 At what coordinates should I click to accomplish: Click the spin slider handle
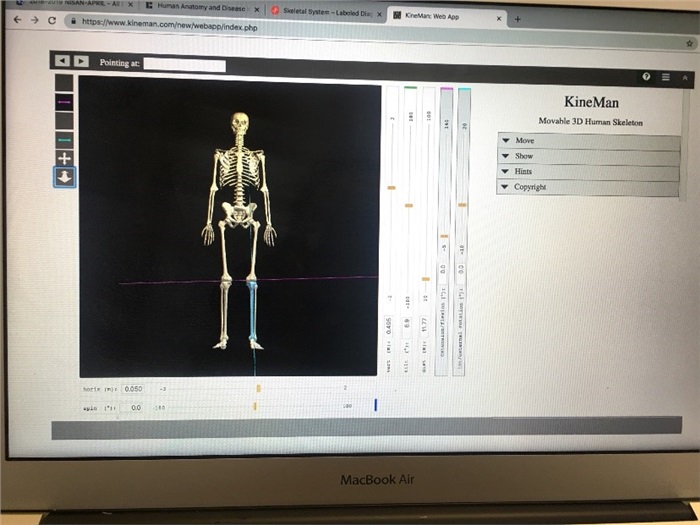[x=255, y=406]
